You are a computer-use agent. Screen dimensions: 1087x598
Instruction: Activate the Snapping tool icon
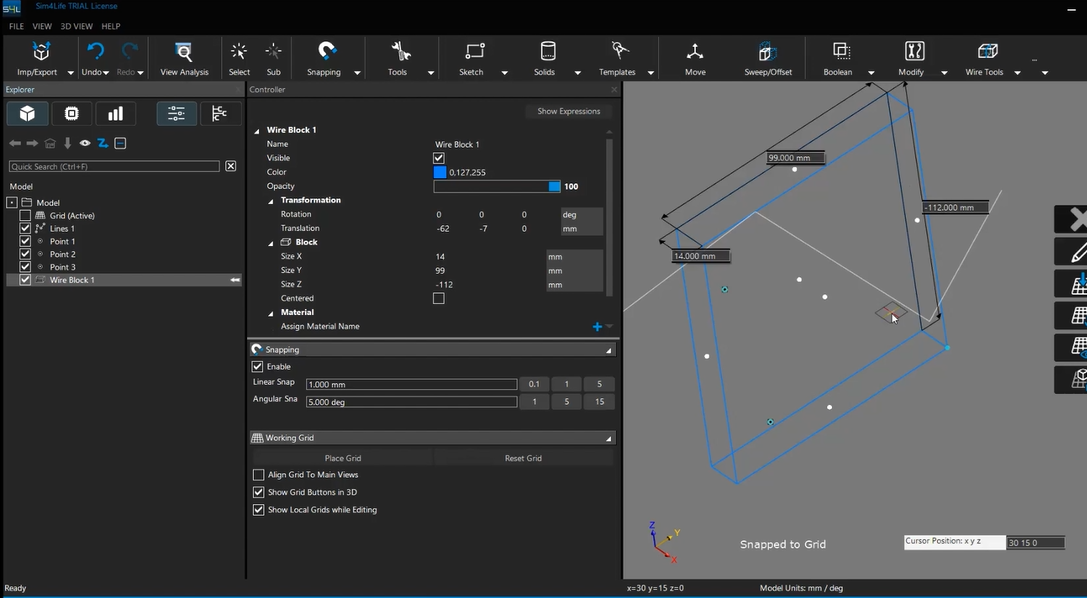click(x=326, y=52)
